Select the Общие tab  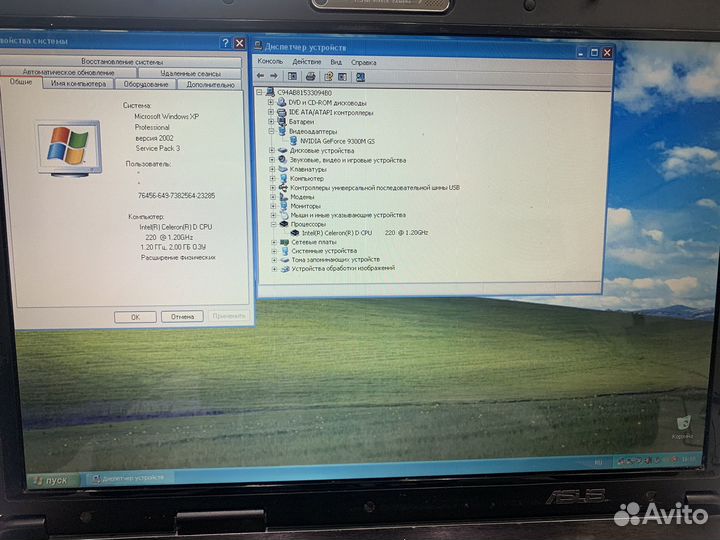(x=21, y=82)
